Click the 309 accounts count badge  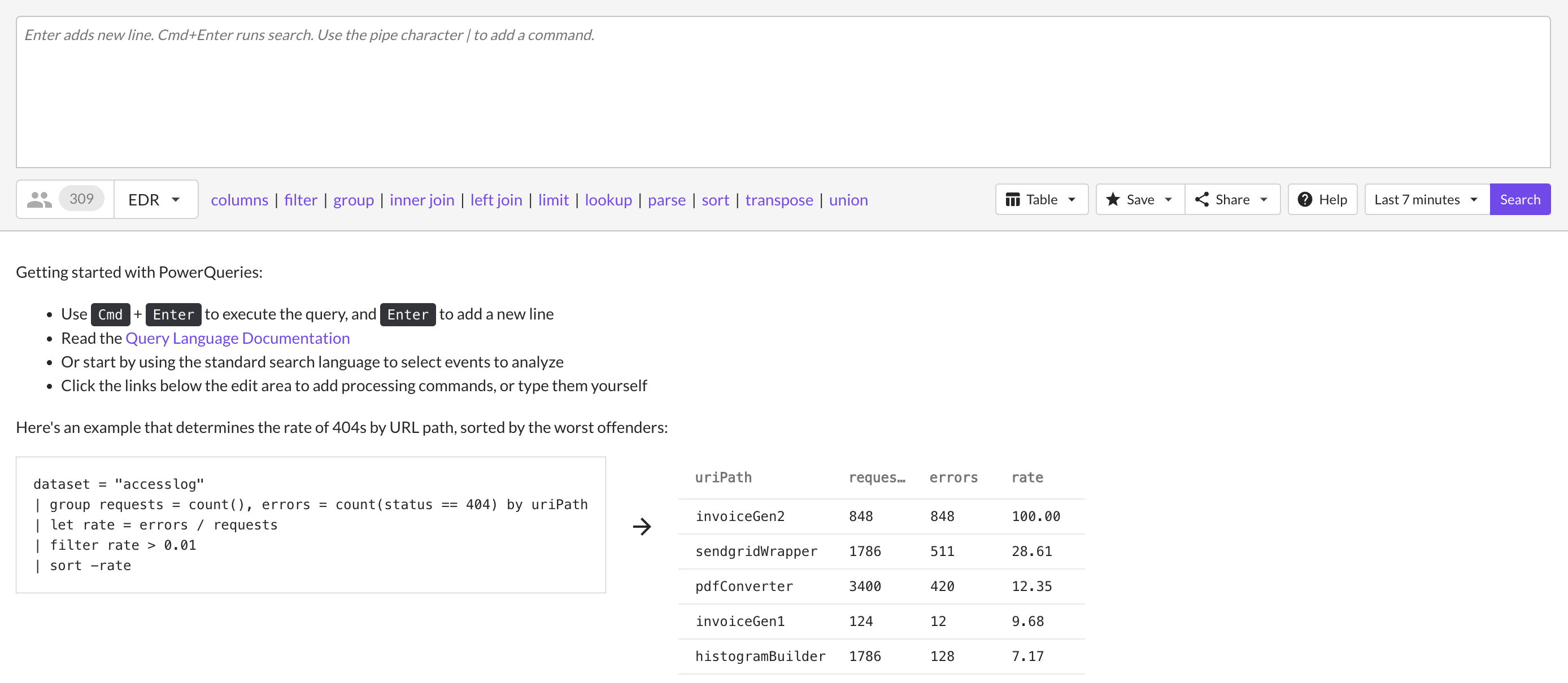pos(81,199)
